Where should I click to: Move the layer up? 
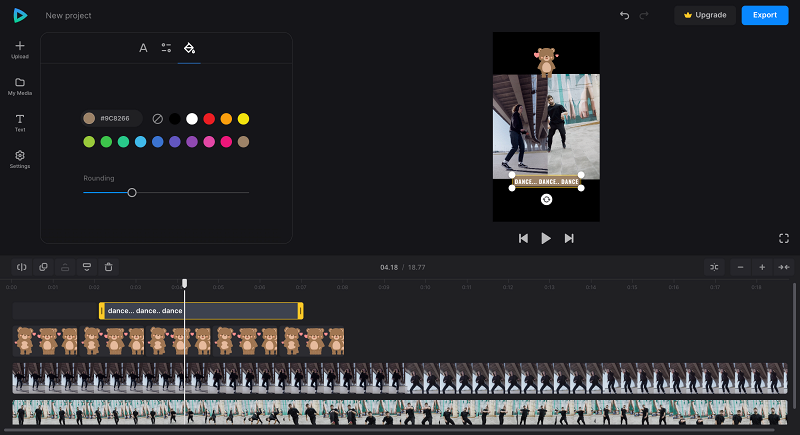(65, 267)
